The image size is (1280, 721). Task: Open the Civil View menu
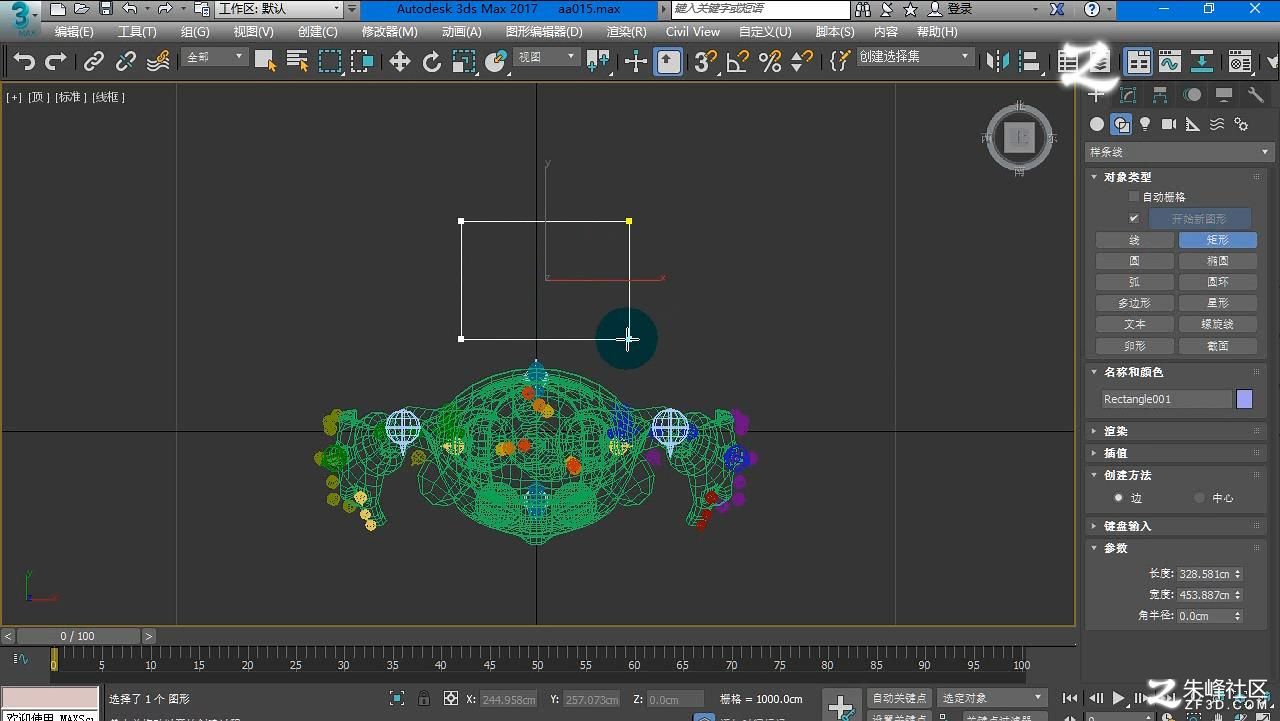click(693, 32)
